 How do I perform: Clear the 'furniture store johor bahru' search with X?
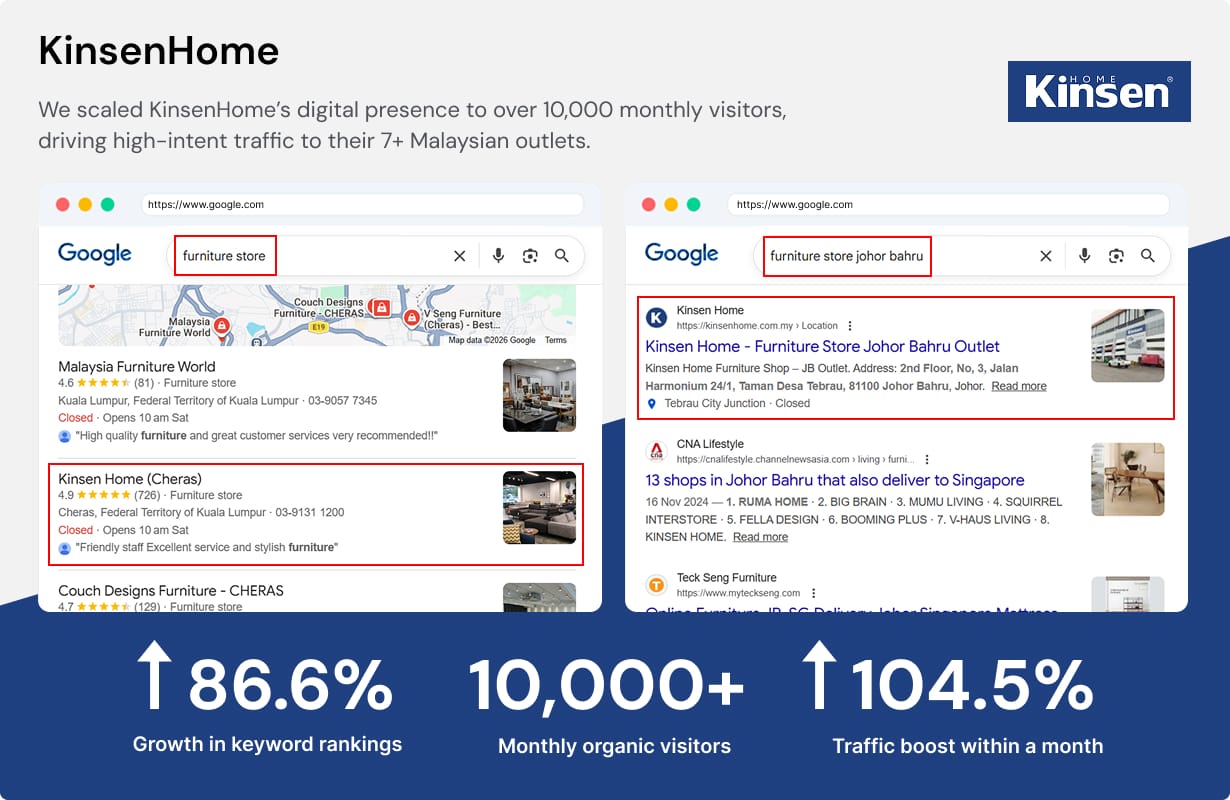pyautogui.click(x=1046, y=256)
